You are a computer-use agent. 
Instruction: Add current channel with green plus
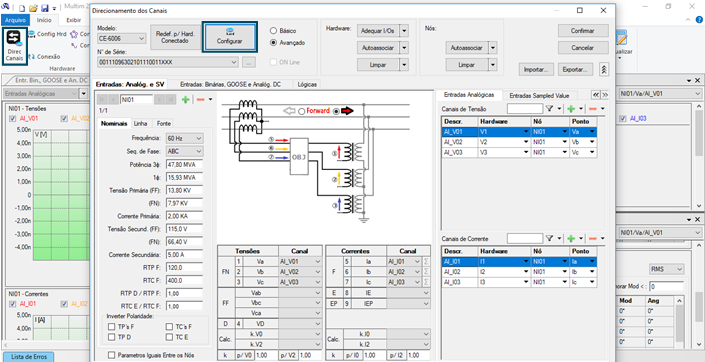(571, 238)
